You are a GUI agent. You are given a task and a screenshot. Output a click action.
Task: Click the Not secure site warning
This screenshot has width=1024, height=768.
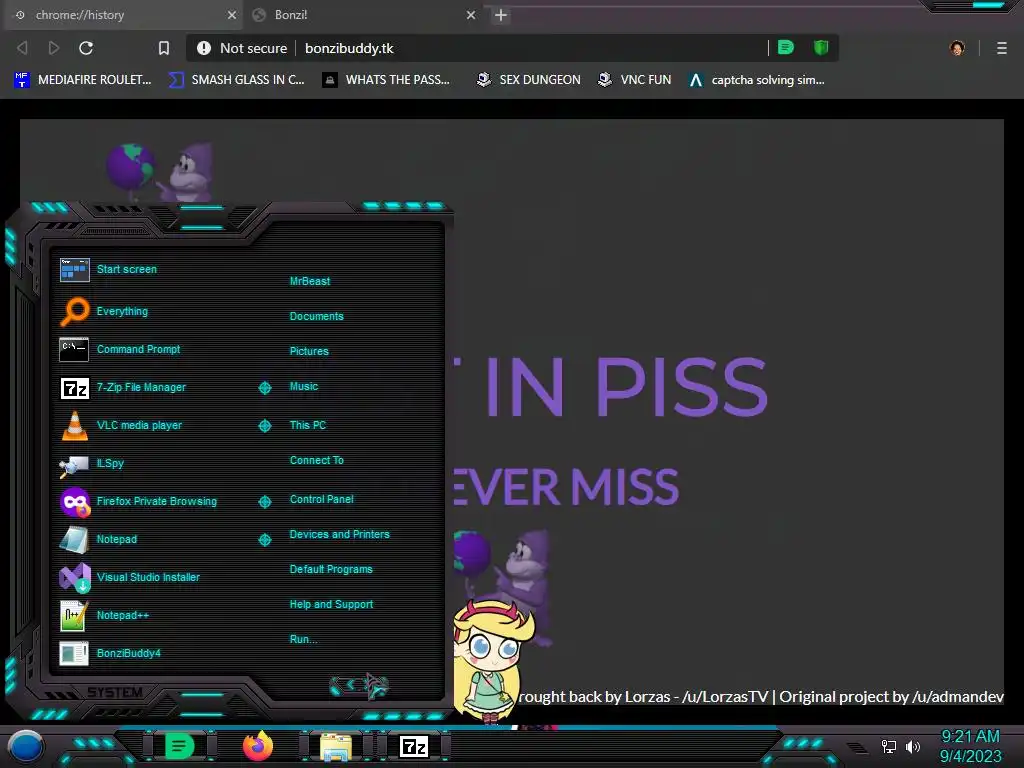pyautogui.click(x=242, y=48)
